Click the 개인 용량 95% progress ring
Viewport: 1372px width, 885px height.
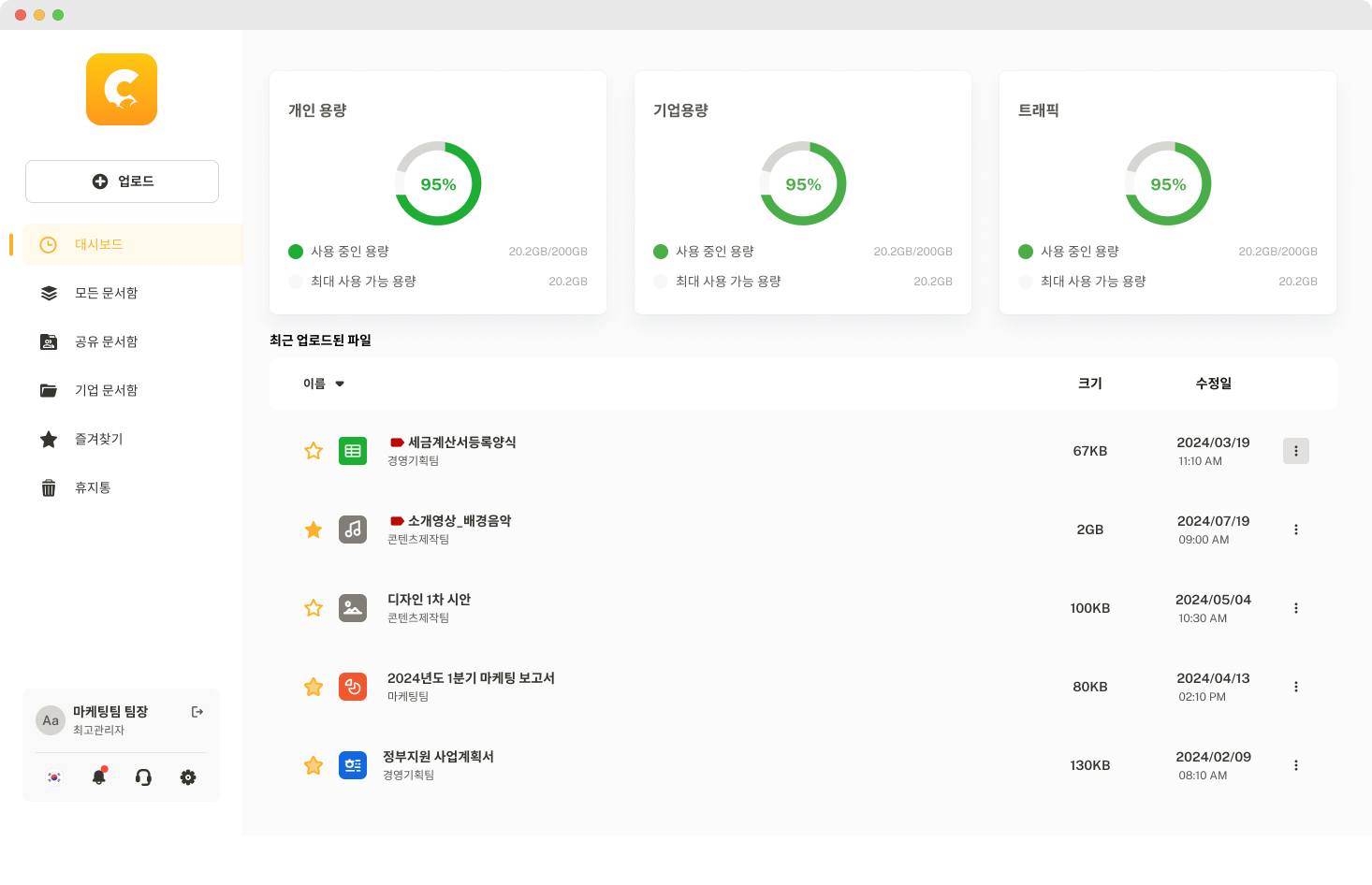point(438,183)
